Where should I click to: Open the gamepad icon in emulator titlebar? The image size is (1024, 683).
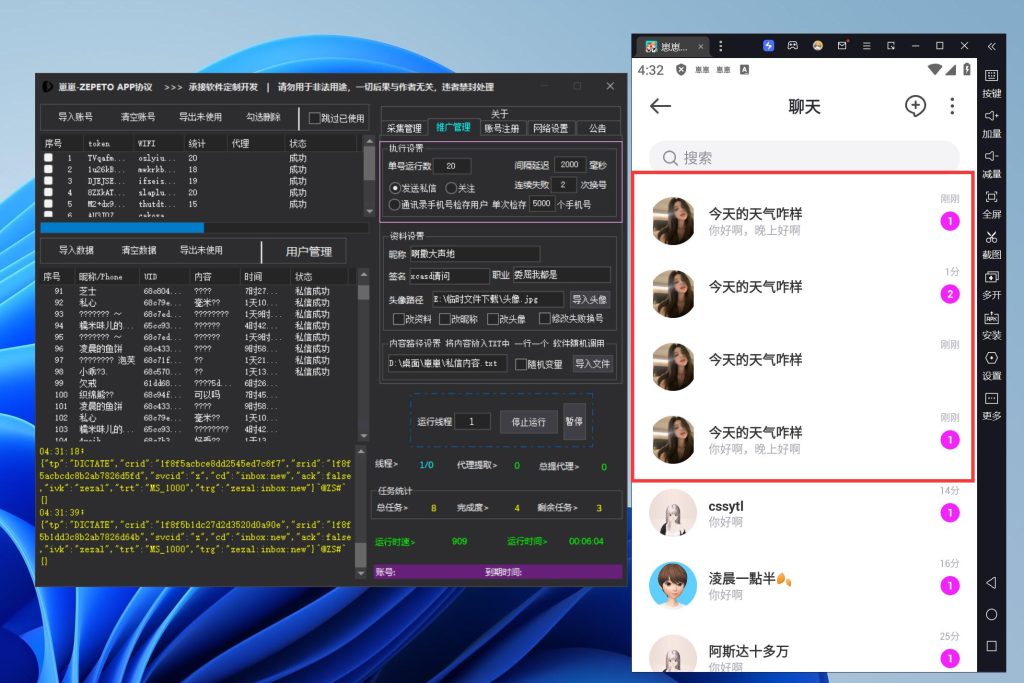coord(792,46)
